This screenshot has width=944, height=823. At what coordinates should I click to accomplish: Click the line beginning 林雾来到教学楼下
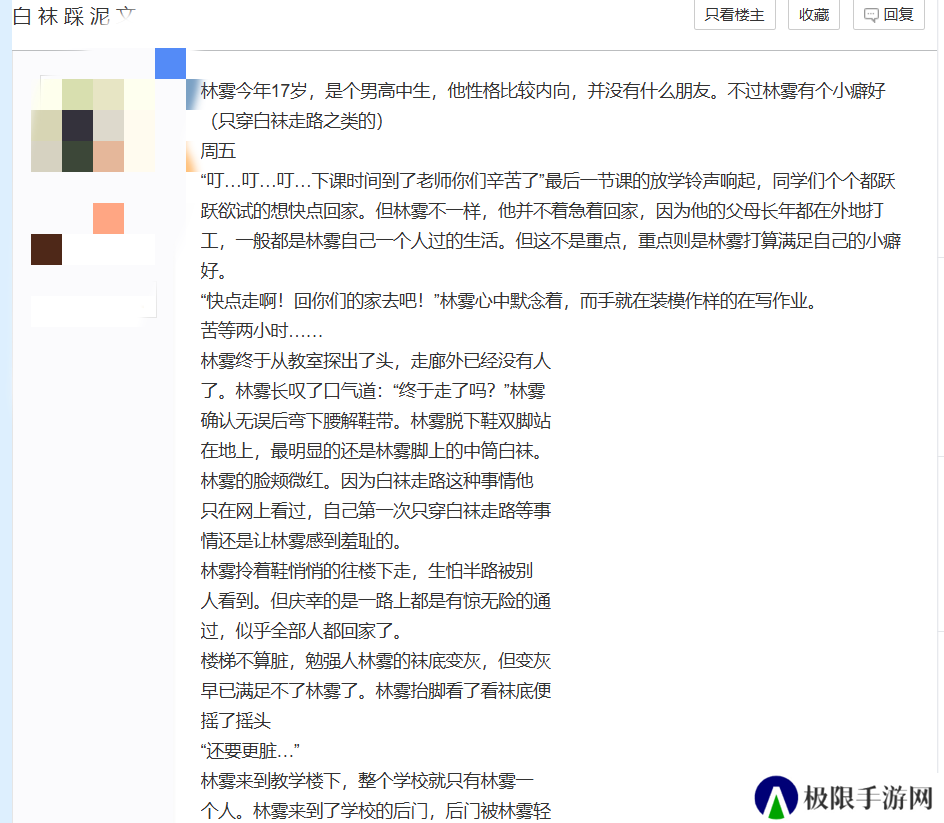coord(367,781)
